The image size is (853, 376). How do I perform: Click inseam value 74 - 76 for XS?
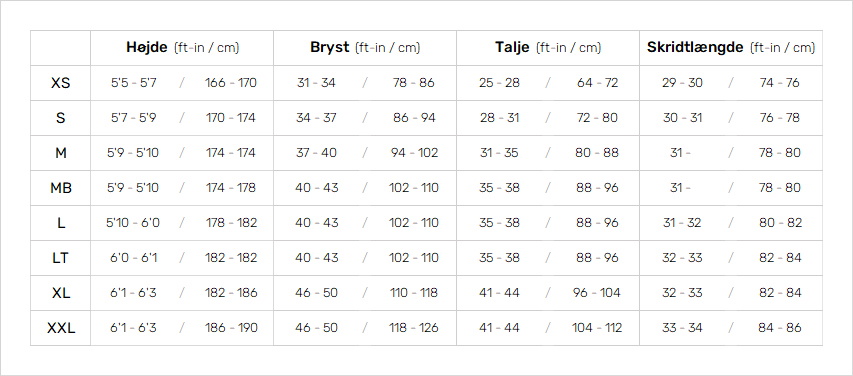[780, 83]
